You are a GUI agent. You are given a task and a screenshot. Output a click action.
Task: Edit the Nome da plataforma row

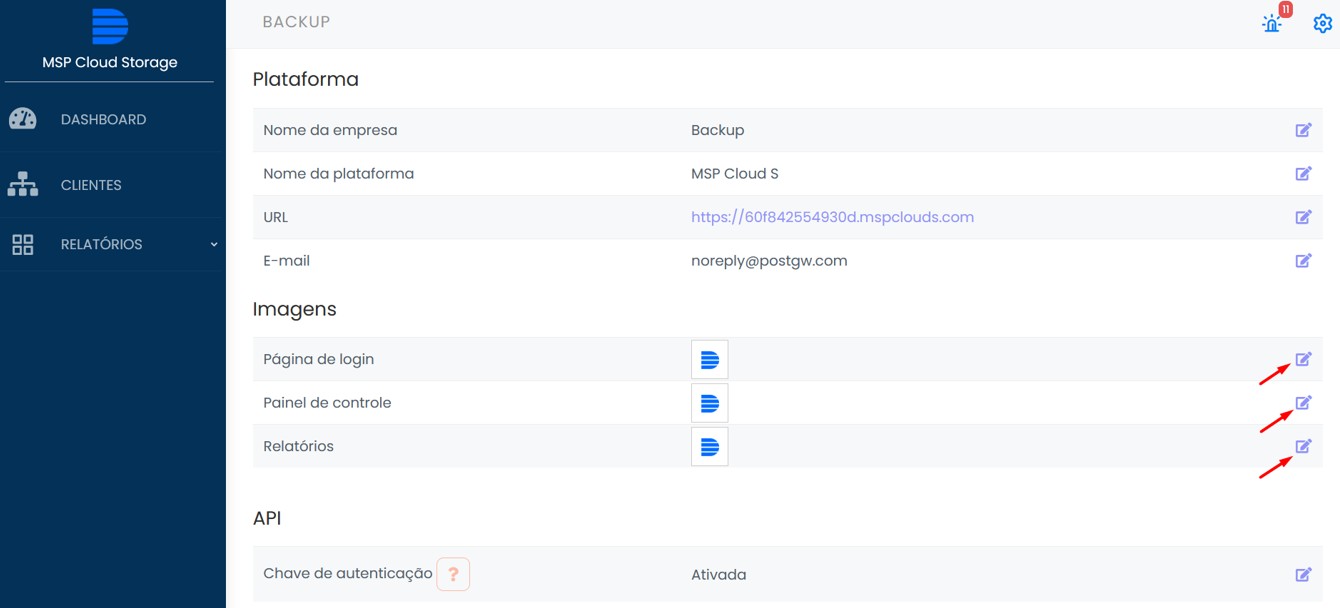click(1303, 173)
